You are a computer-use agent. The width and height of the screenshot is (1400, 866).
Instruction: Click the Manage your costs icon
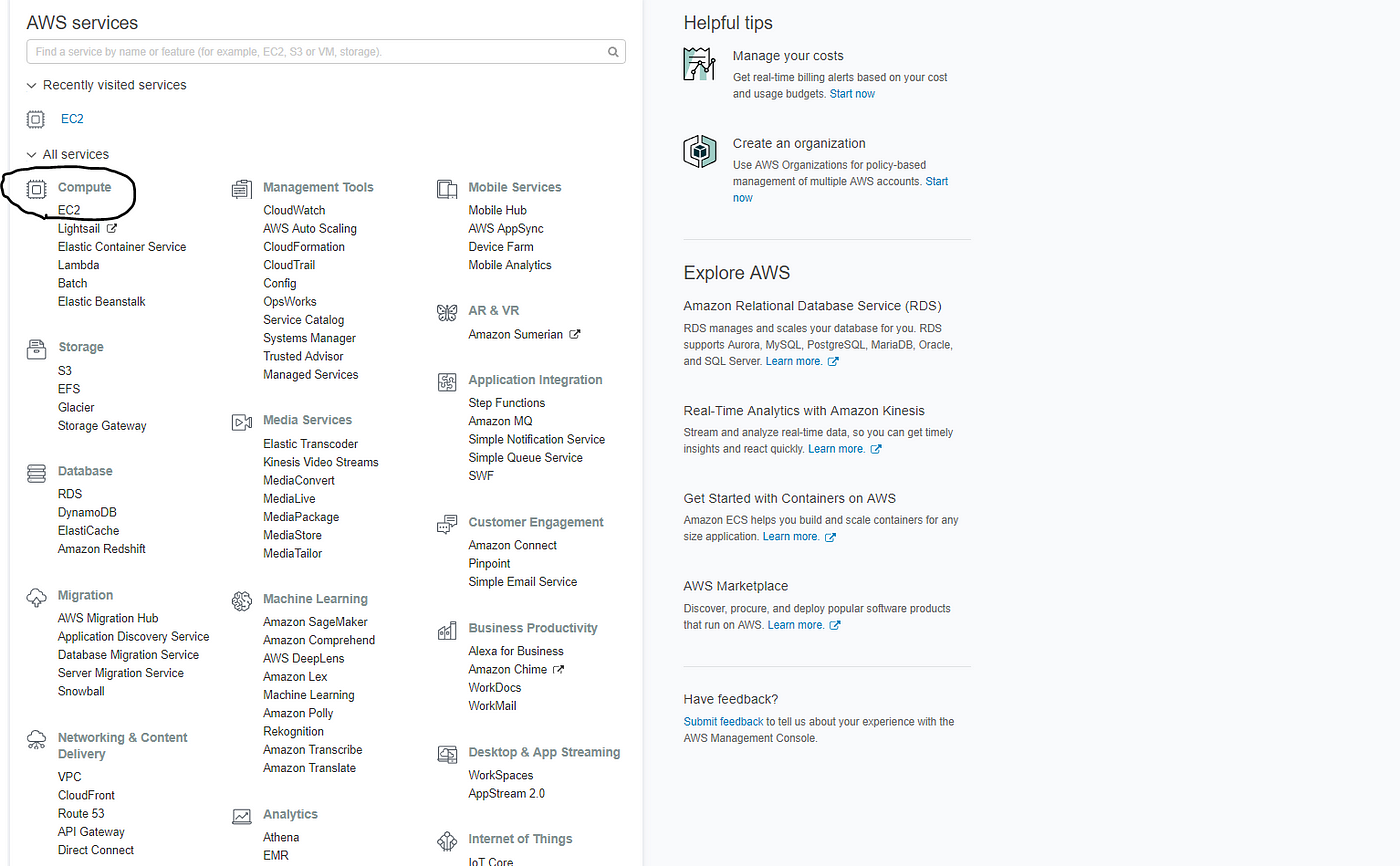click(700, 63)
